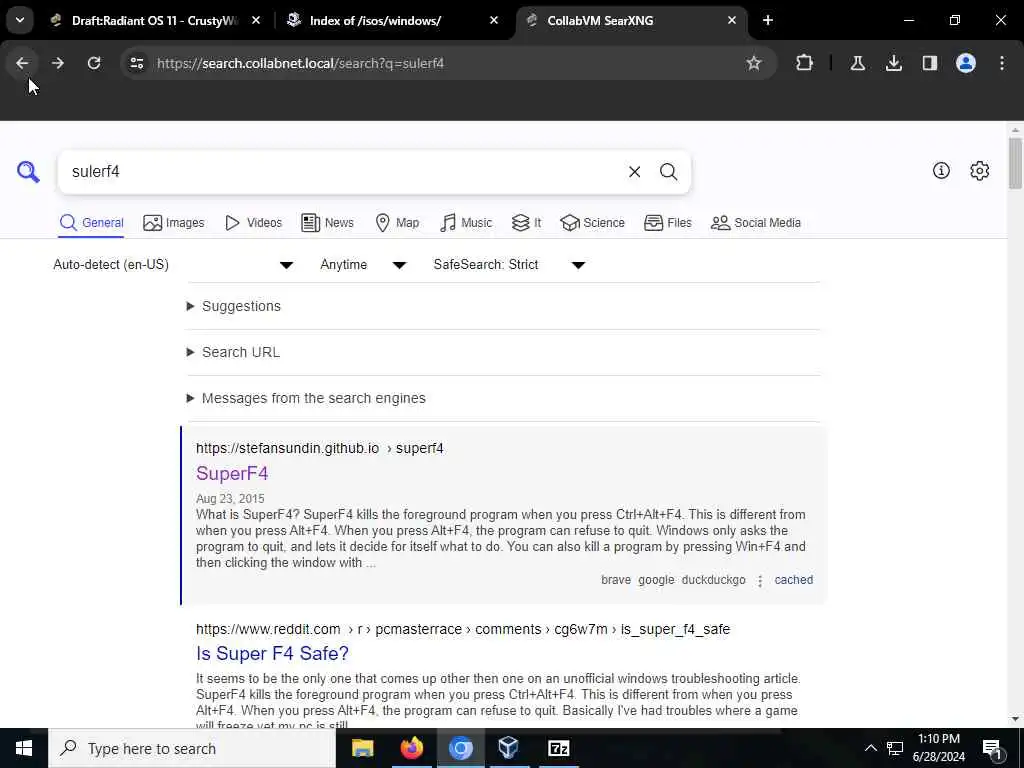Select the Map search category

point(397,223)
